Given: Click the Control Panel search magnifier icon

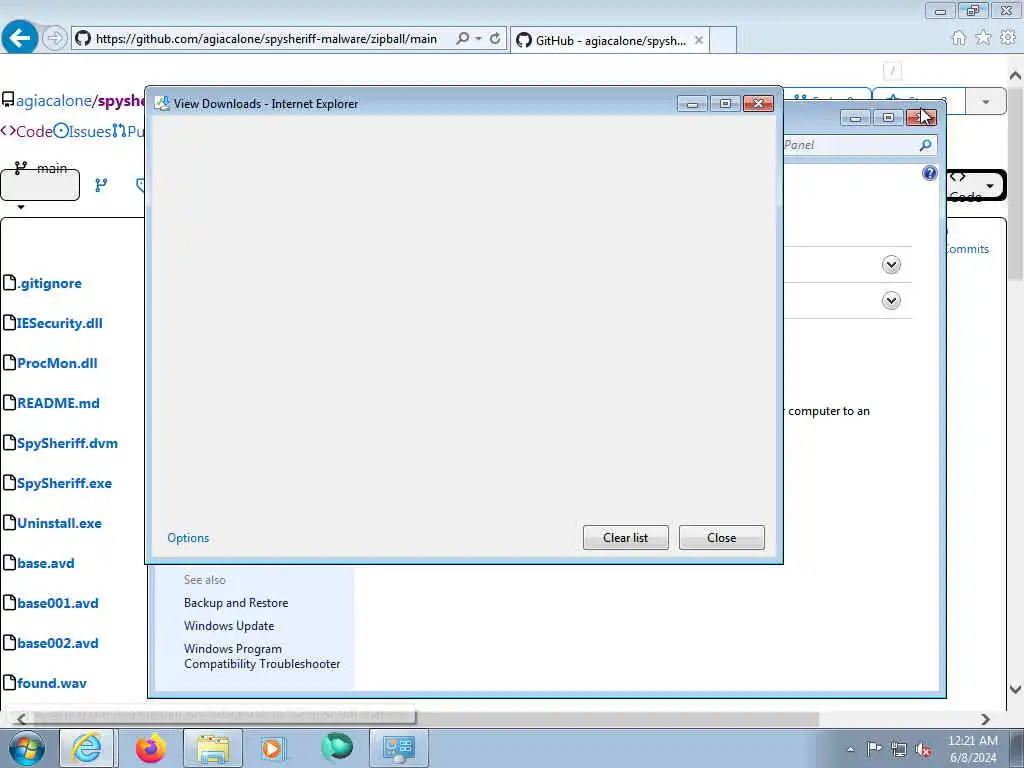Looking at the screenshot, I should click(x=925, y=145).
